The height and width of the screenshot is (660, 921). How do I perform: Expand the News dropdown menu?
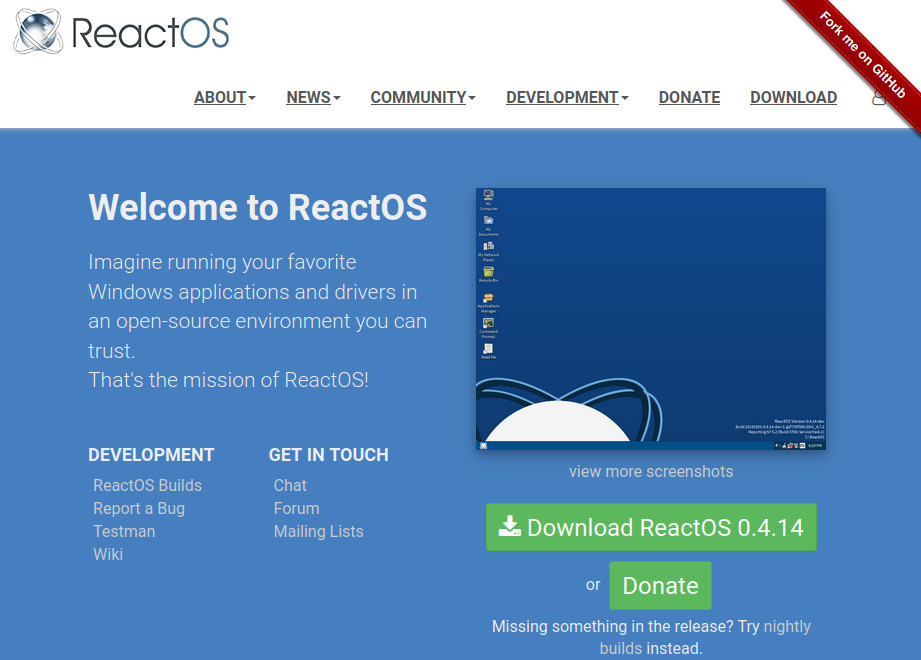point(313,97)
